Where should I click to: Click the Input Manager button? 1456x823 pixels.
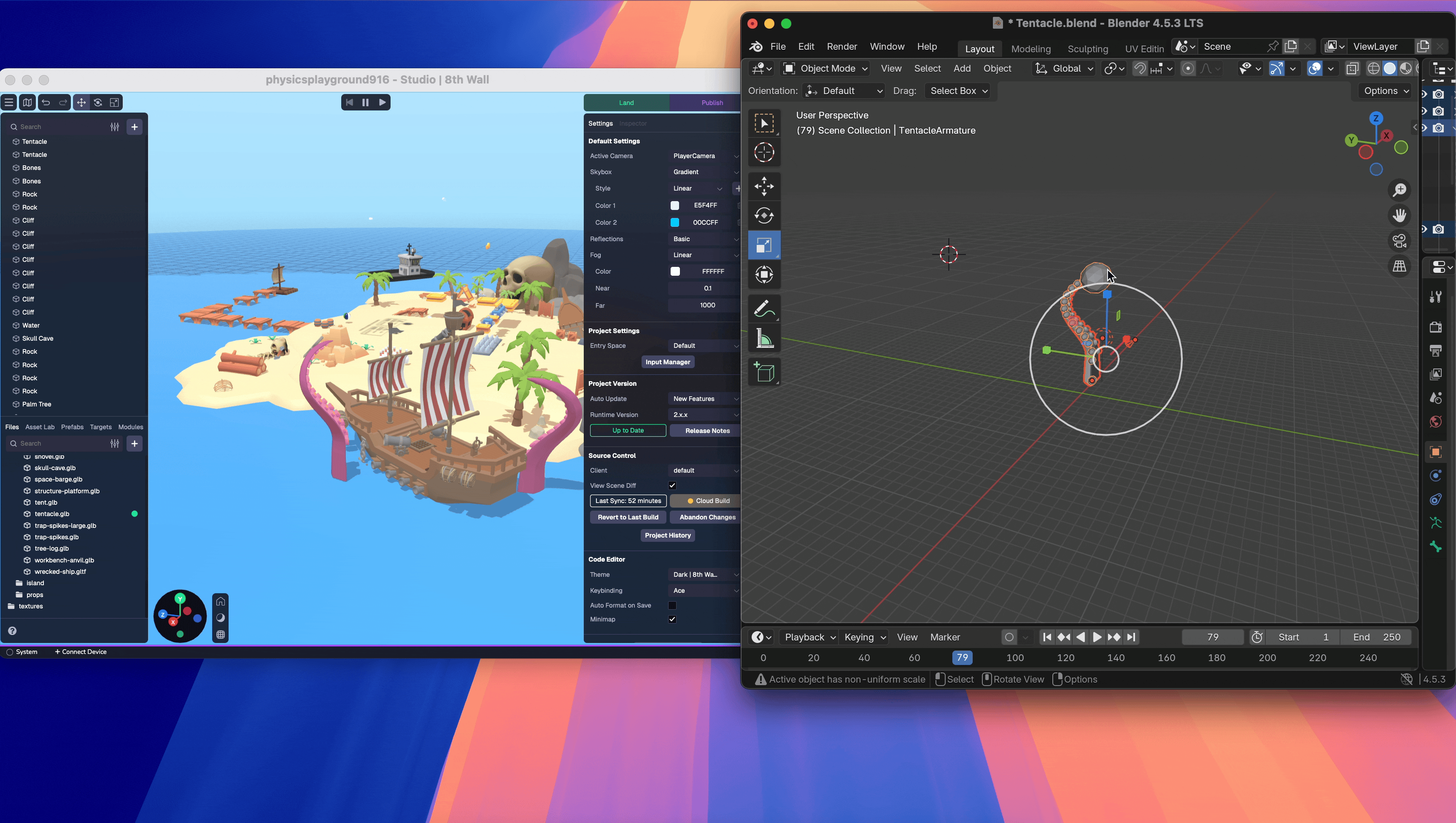667,362
